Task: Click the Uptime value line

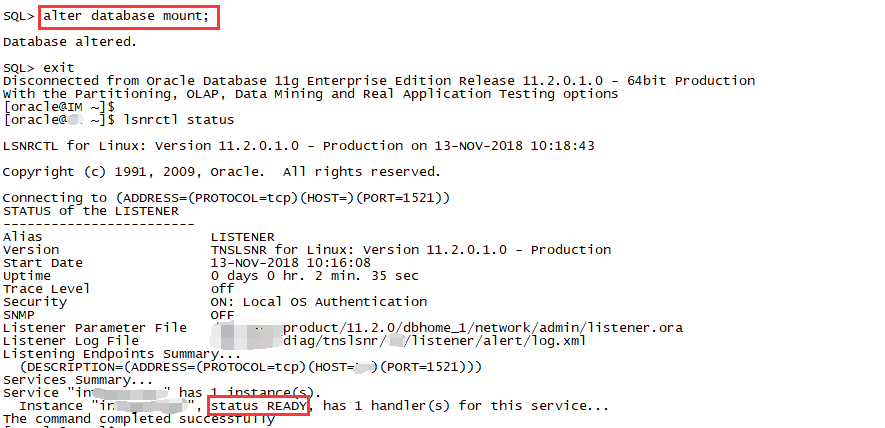Action: (314, 276)
